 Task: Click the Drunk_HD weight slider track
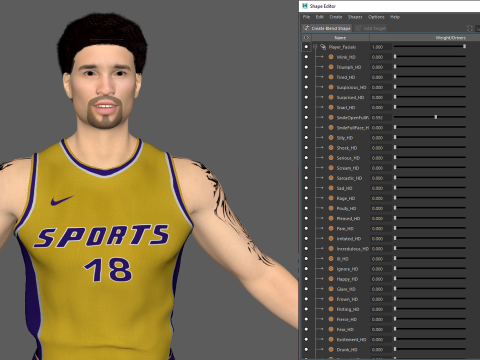click(430, 349)
